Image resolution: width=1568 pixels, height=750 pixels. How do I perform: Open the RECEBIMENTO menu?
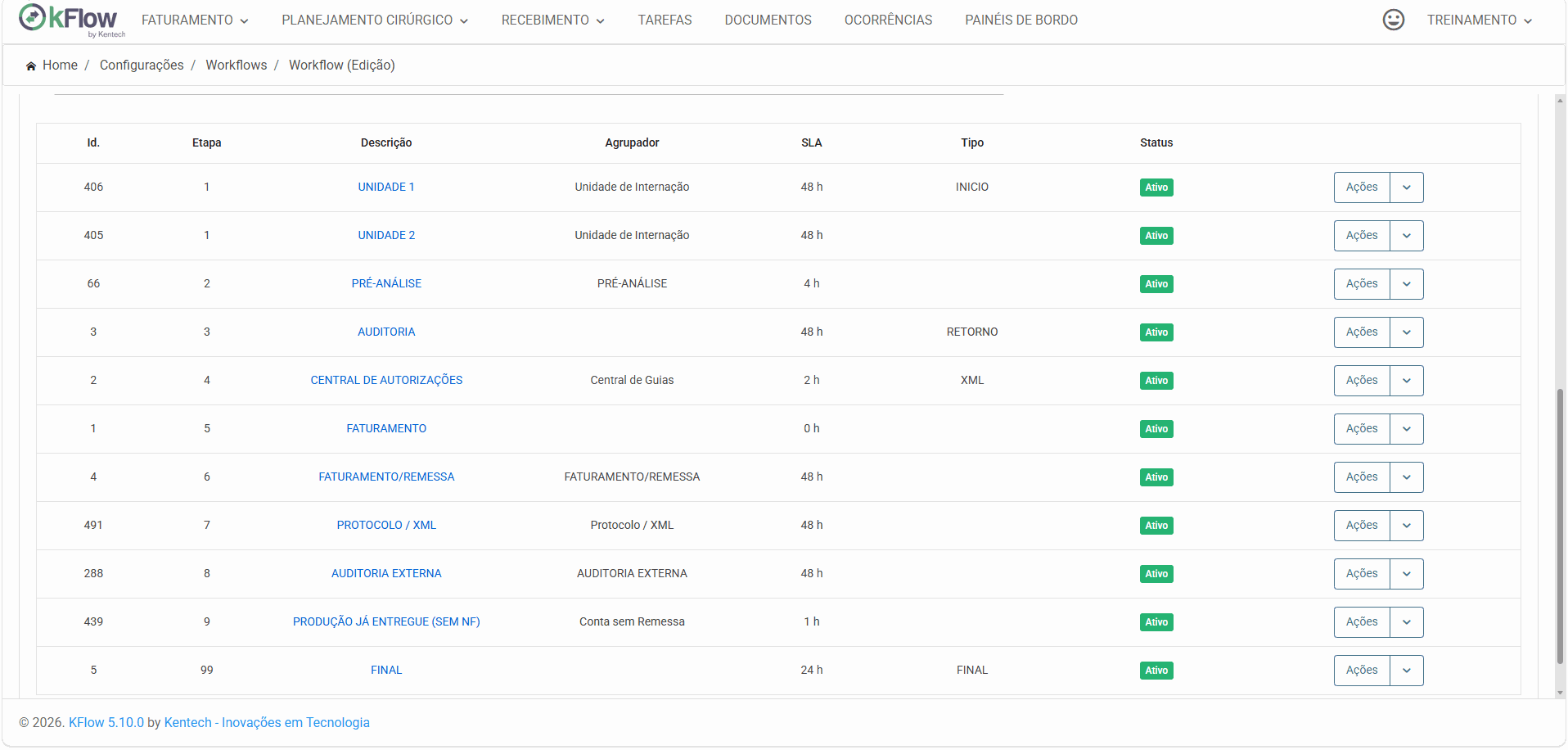point(553,20)
